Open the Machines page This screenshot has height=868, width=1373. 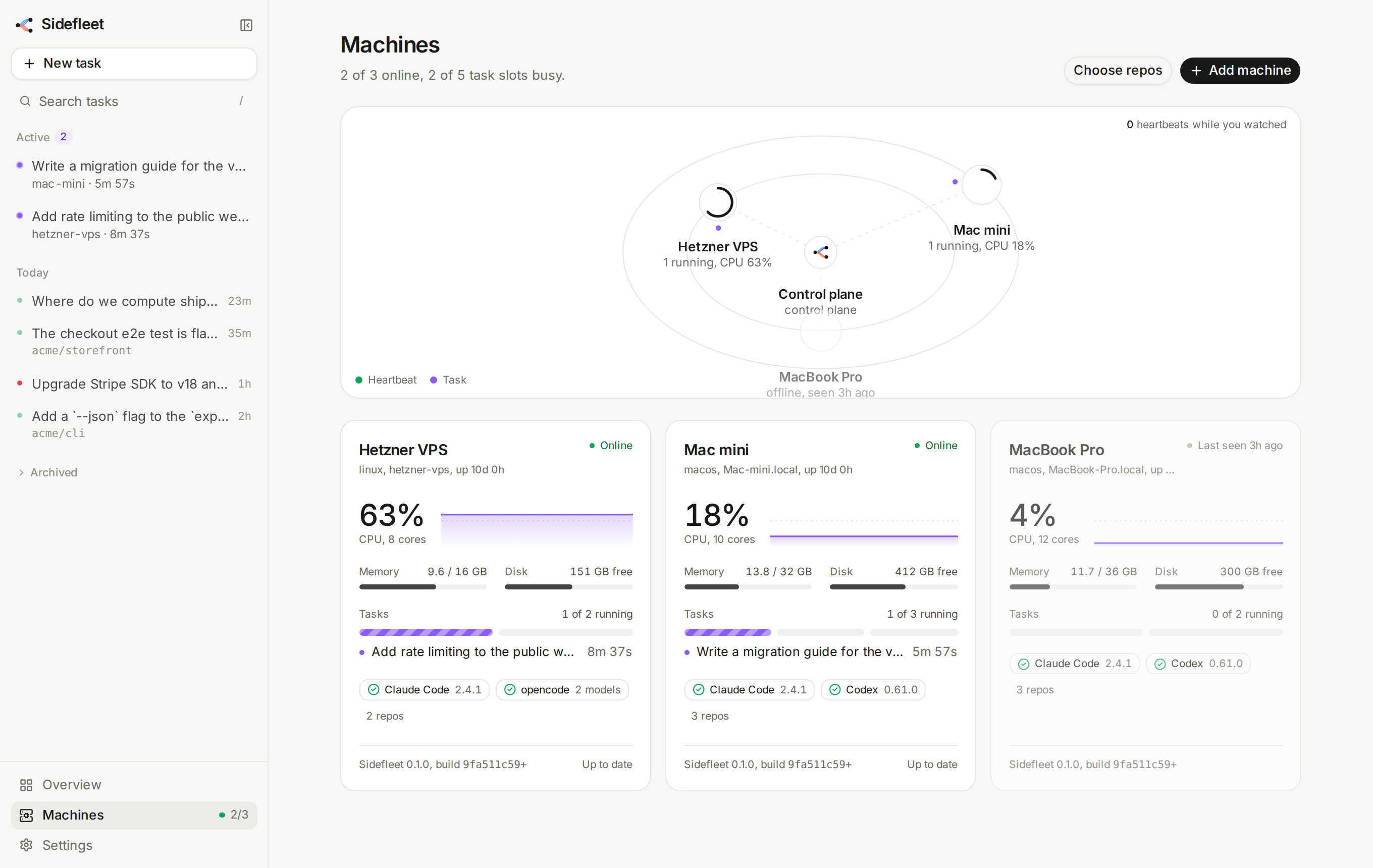coord(134,815)
